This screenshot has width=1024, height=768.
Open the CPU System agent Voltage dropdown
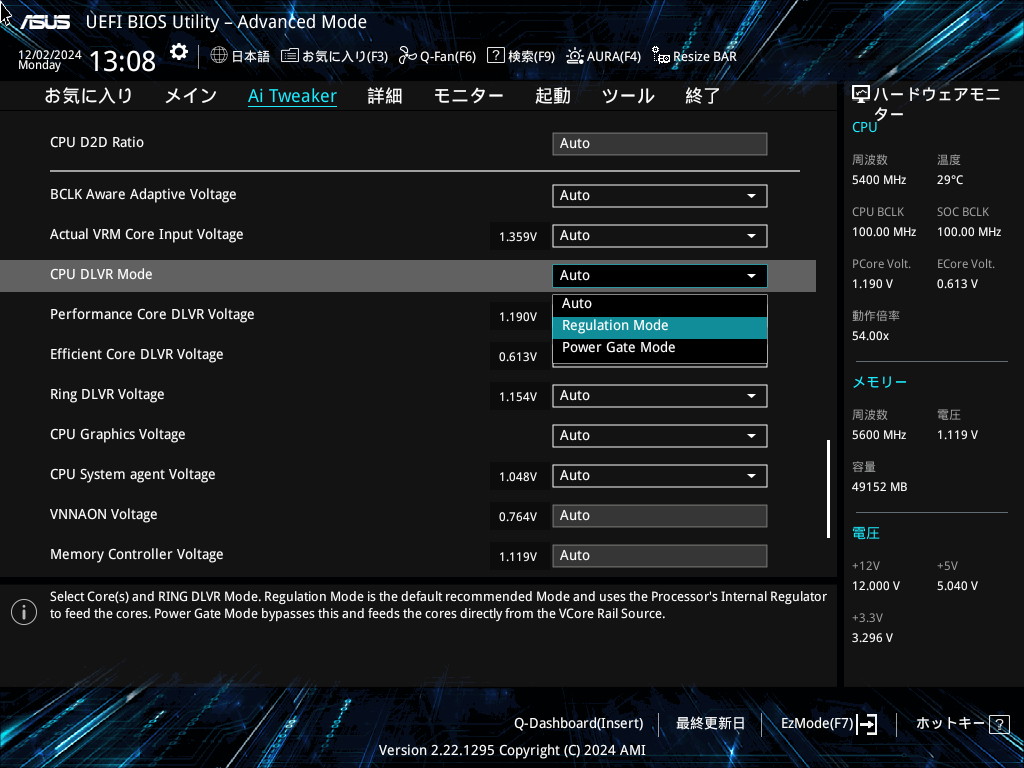[660, 475]
